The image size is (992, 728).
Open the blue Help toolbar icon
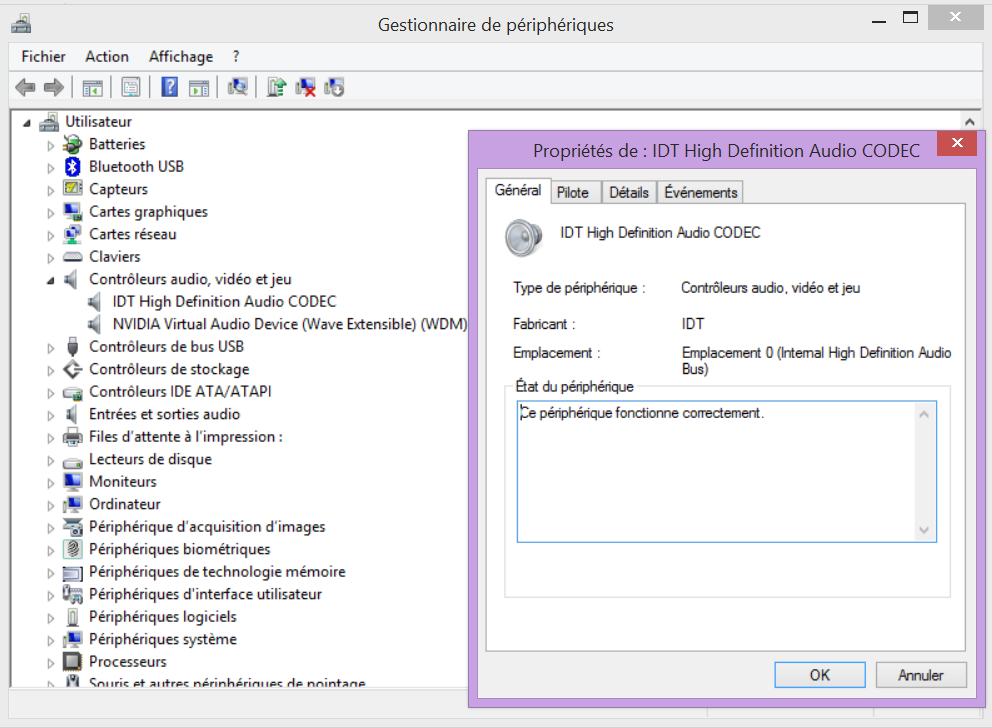[170, 87]
